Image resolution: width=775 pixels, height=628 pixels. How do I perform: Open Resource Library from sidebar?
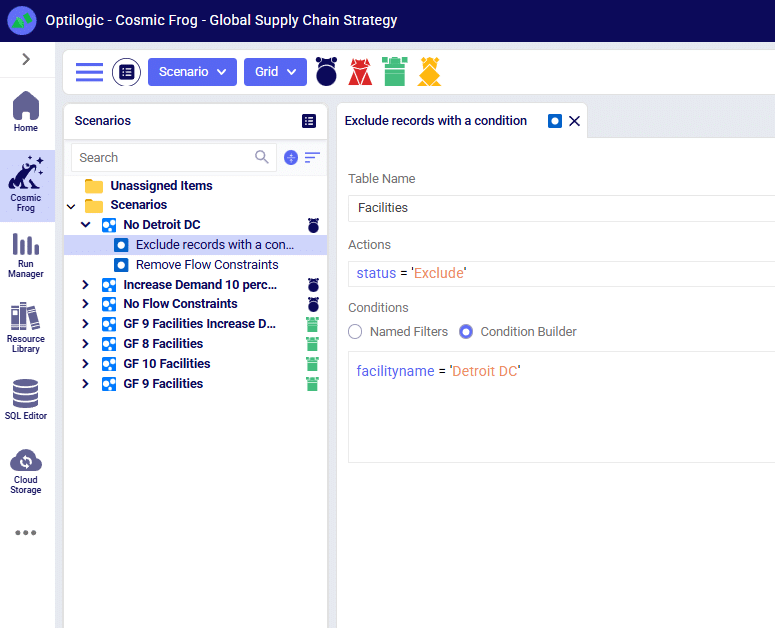tap(26, 328)
